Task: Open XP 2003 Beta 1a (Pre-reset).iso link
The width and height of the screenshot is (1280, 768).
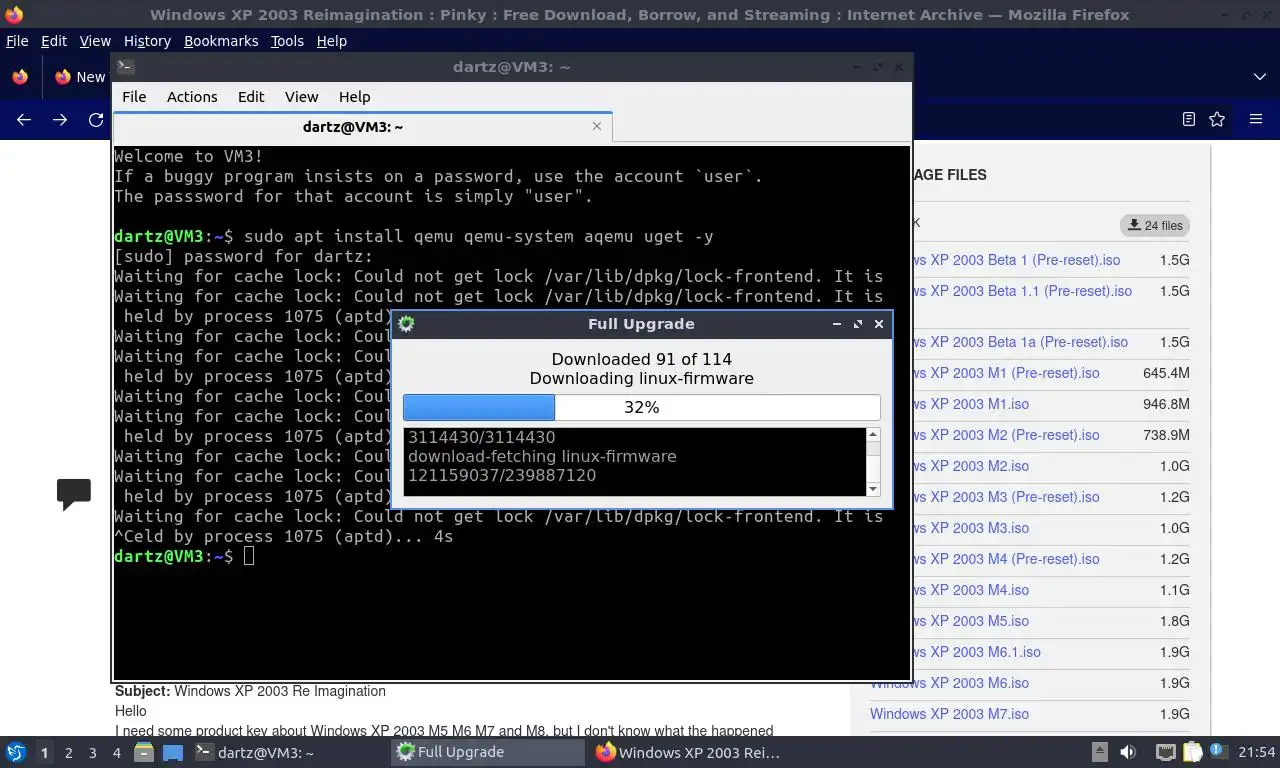Action: tap(1019, 342)
